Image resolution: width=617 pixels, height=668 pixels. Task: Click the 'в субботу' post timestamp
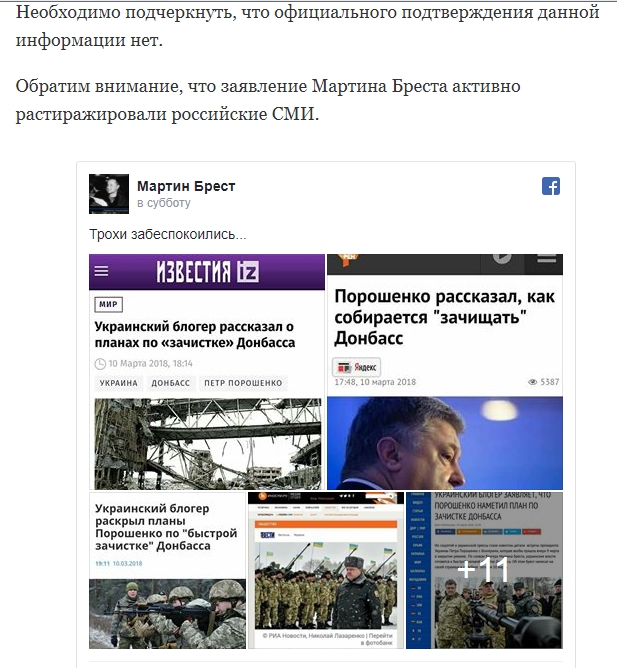click(x=164, y=203)
